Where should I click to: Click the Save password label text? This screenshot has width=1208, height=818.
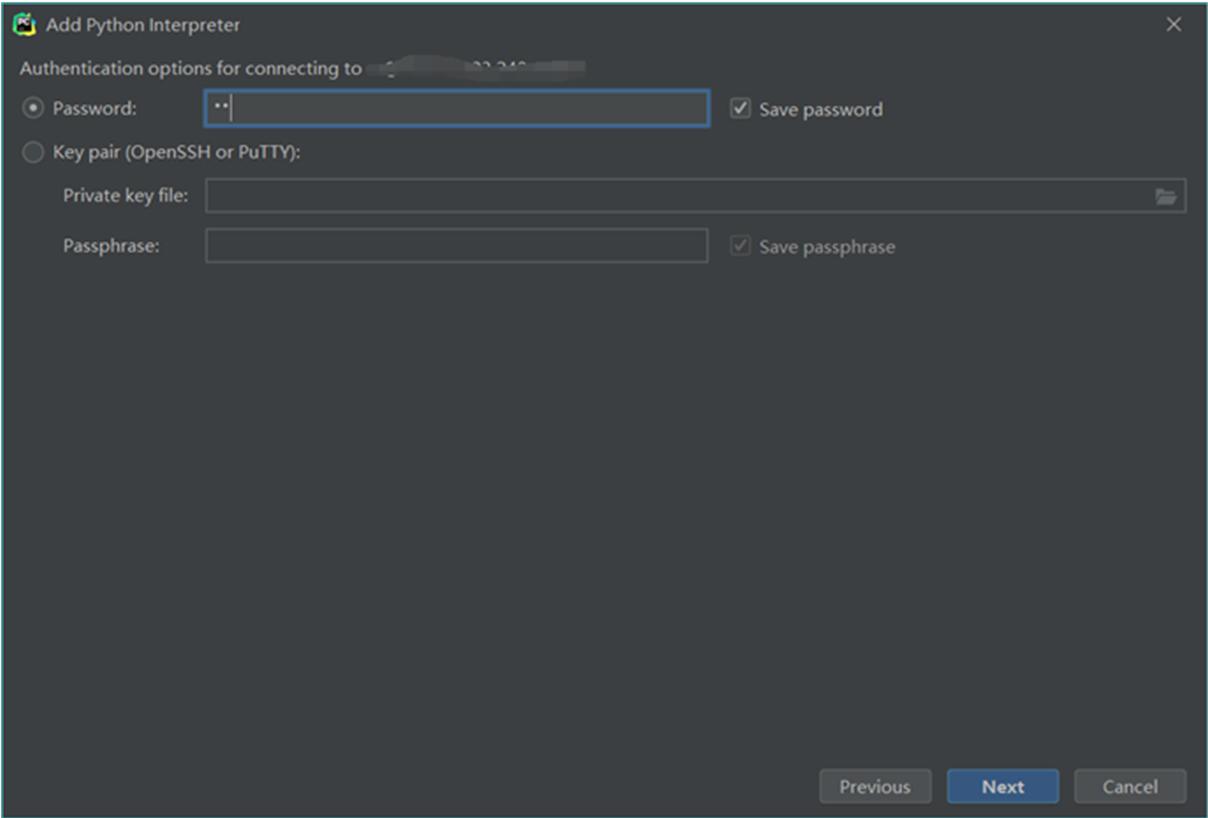point(820,110)
